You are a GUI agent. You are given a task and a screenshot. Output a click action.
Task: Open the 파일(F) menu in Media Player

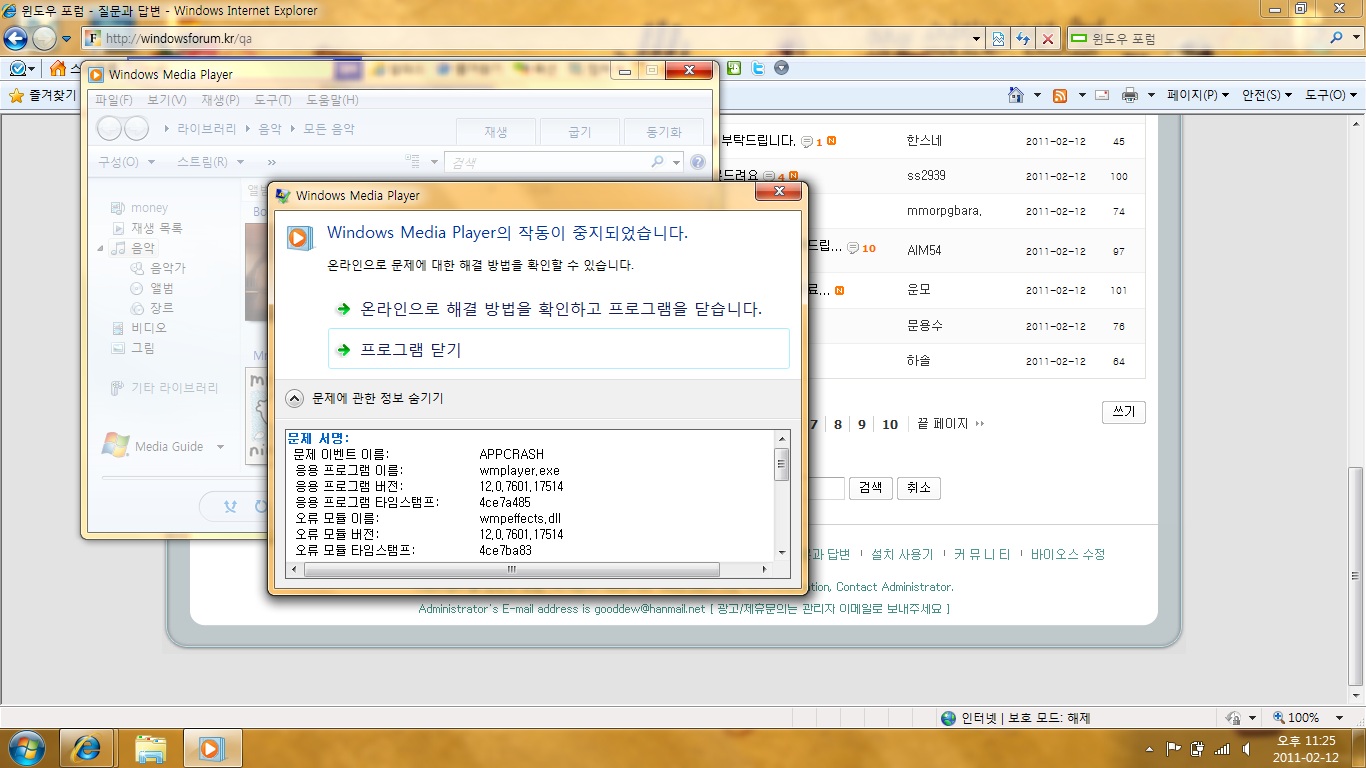113,100
